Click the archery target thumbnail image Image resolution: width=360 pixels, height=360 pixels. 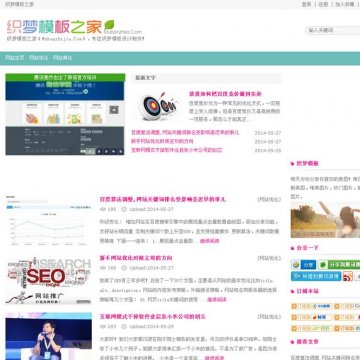tap(157, 106)
